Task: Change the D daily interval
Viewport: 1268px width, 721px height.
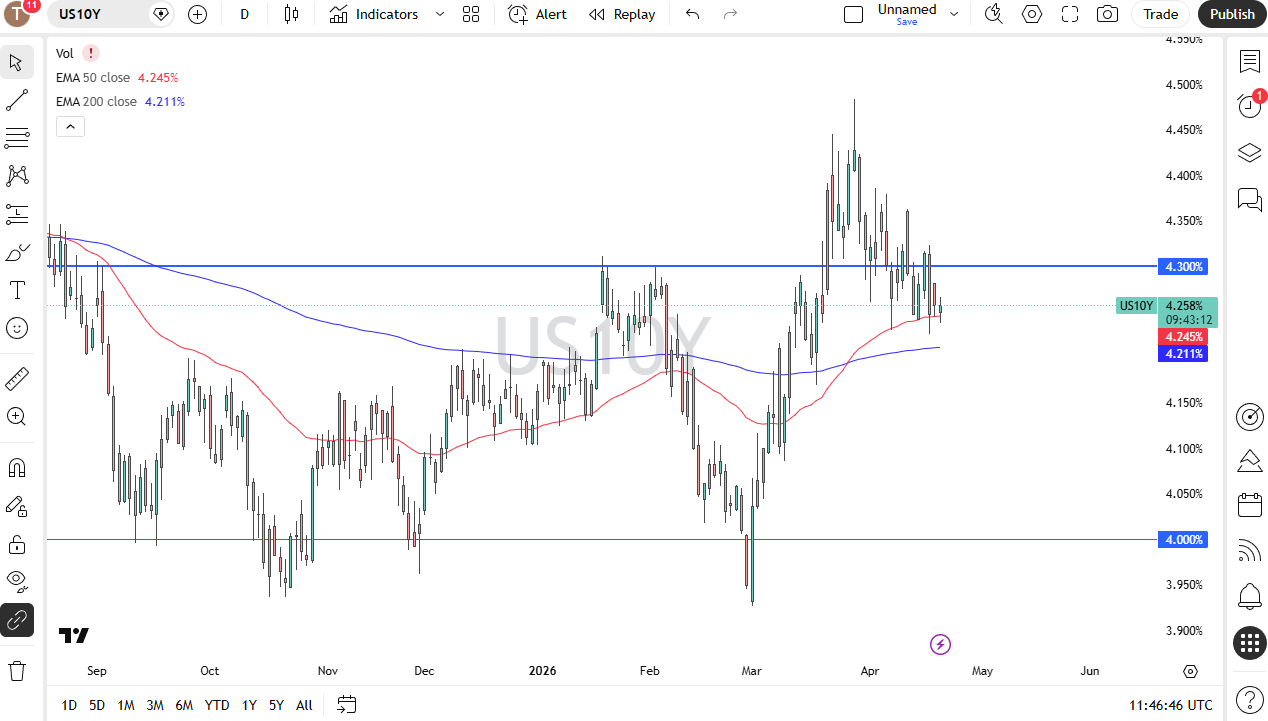Action: [245, 14]
